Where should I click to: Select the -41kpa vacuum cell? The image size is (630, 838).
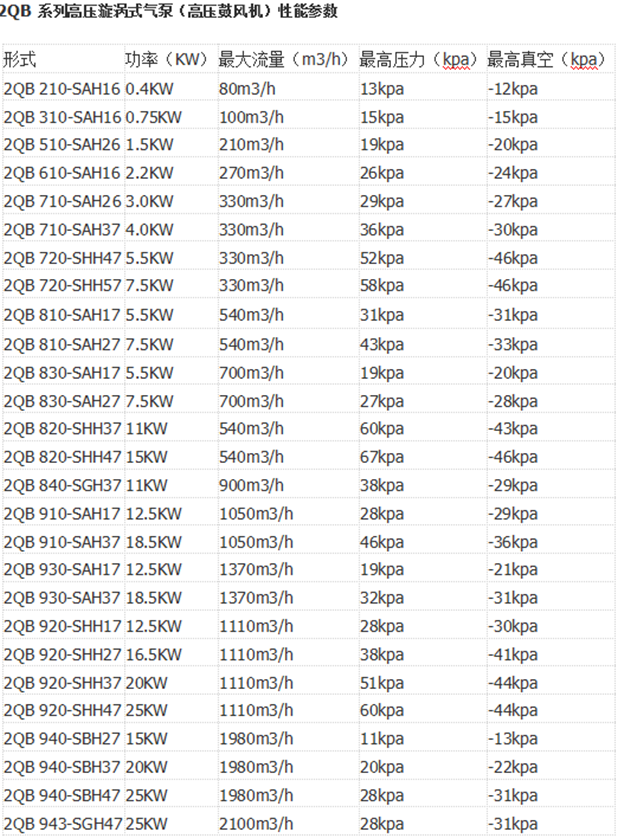click(514, 655)
